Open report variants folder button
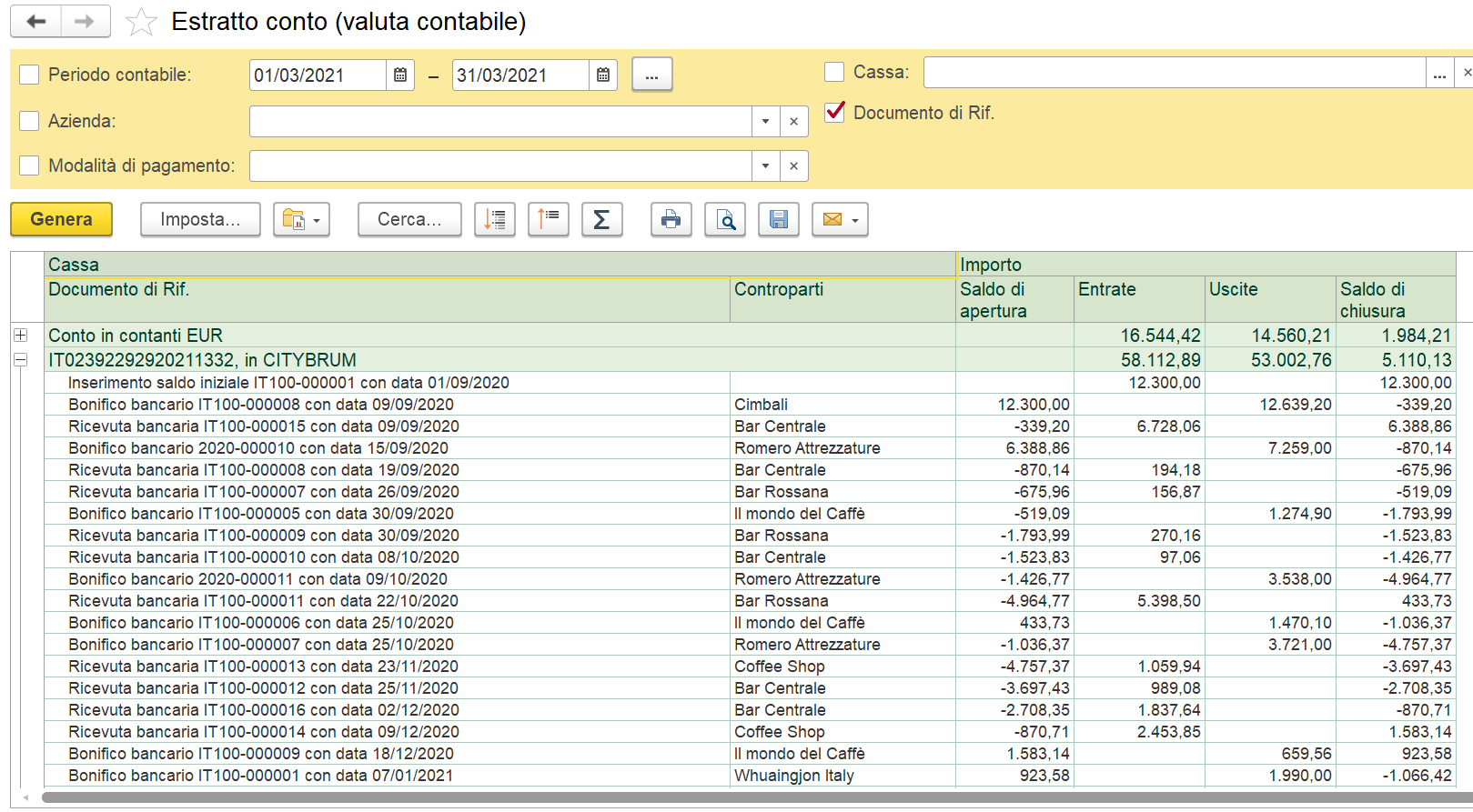The height and width of the screenshot is (812, 1473). tap(301, 219)
